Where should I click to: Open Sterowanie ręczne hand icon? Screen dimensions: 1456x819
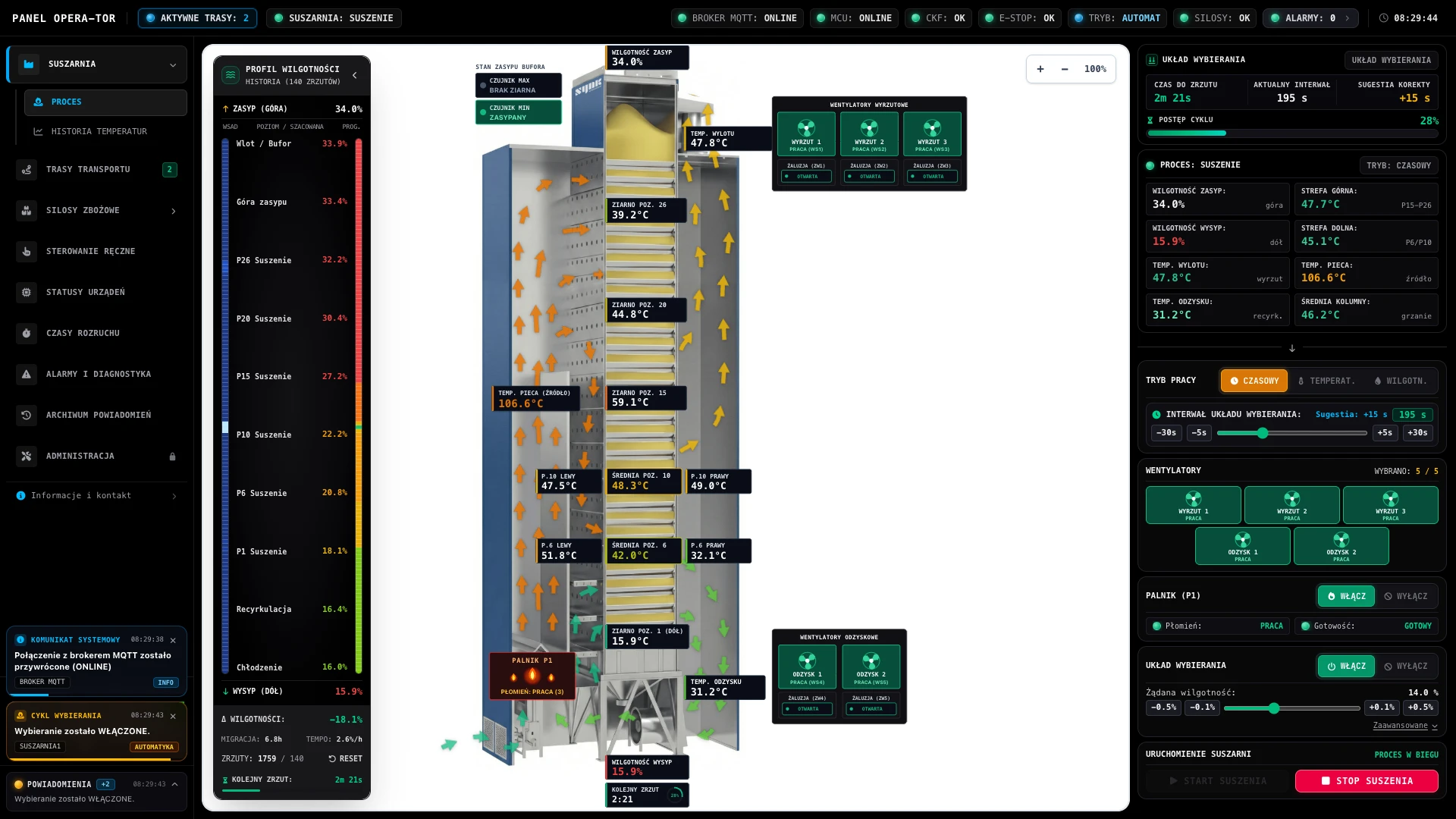(x=27, y=252)
